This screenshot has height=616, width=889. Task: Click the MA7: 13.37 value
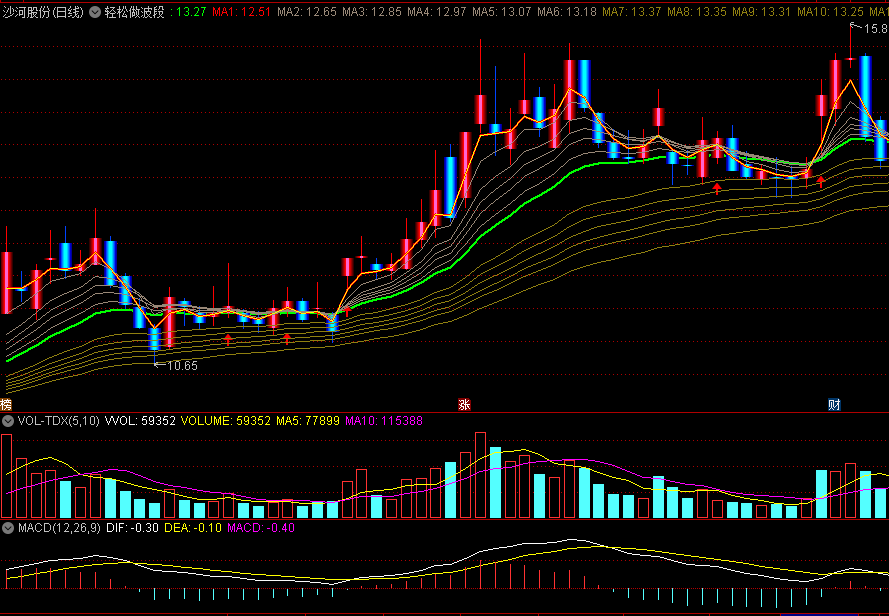coord(632,12)
